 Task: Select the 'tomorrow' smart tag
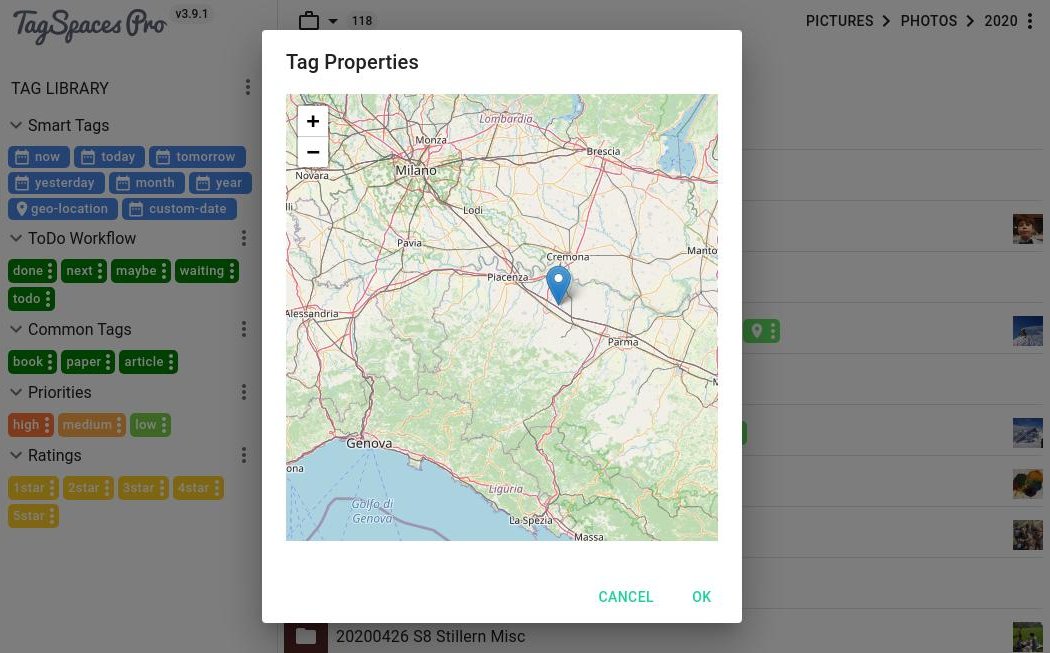point(198,157)
